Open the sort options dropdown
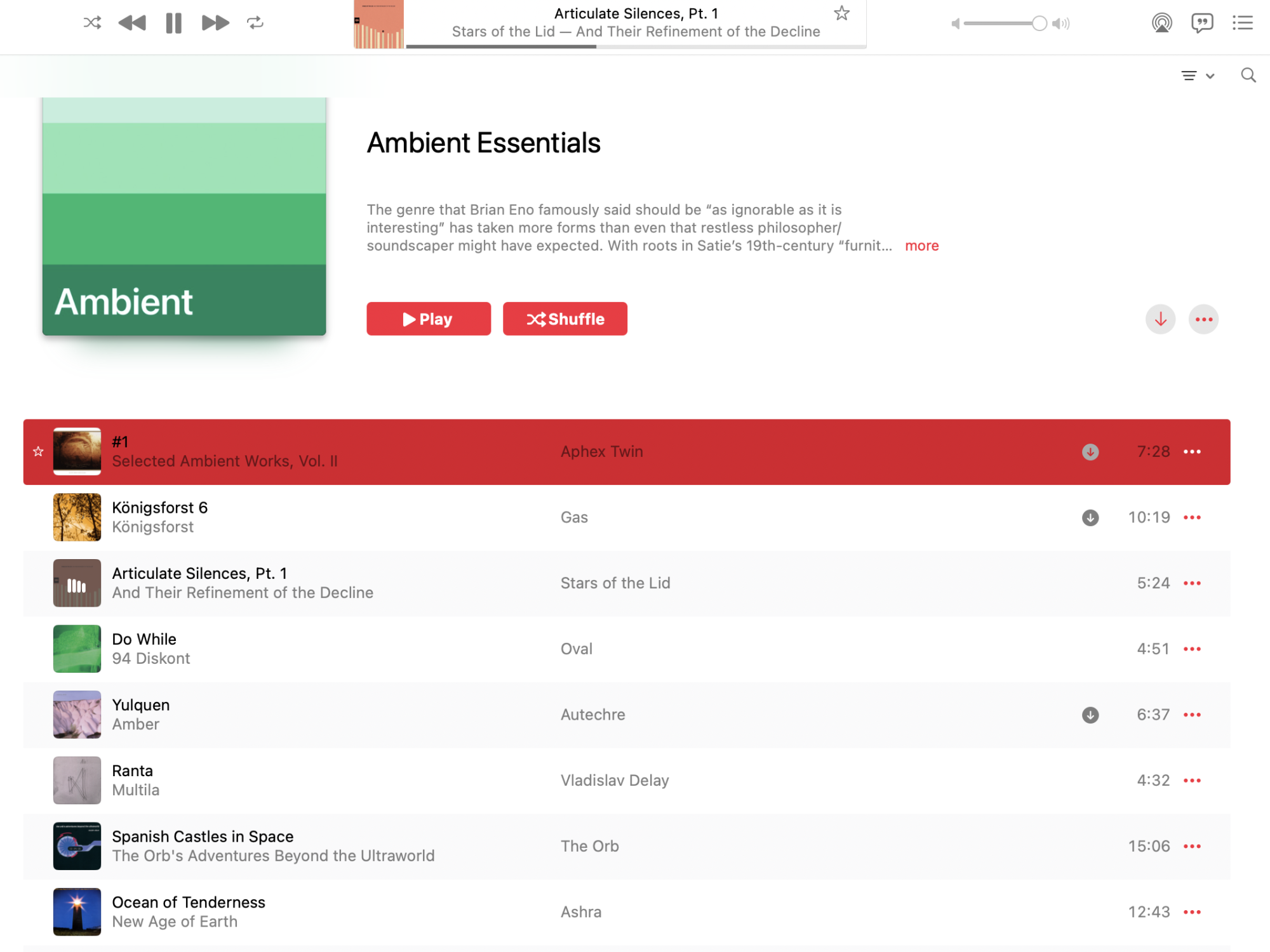Image resolution: width=1270 pixels, height=952 pixels. [1198, 76]
